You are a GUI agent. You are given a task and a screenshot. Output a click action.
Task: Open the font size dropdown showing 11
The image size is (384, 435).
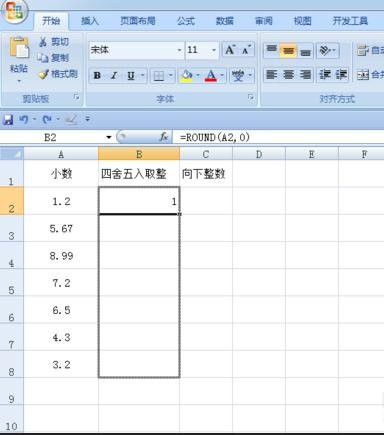(214, 50)
